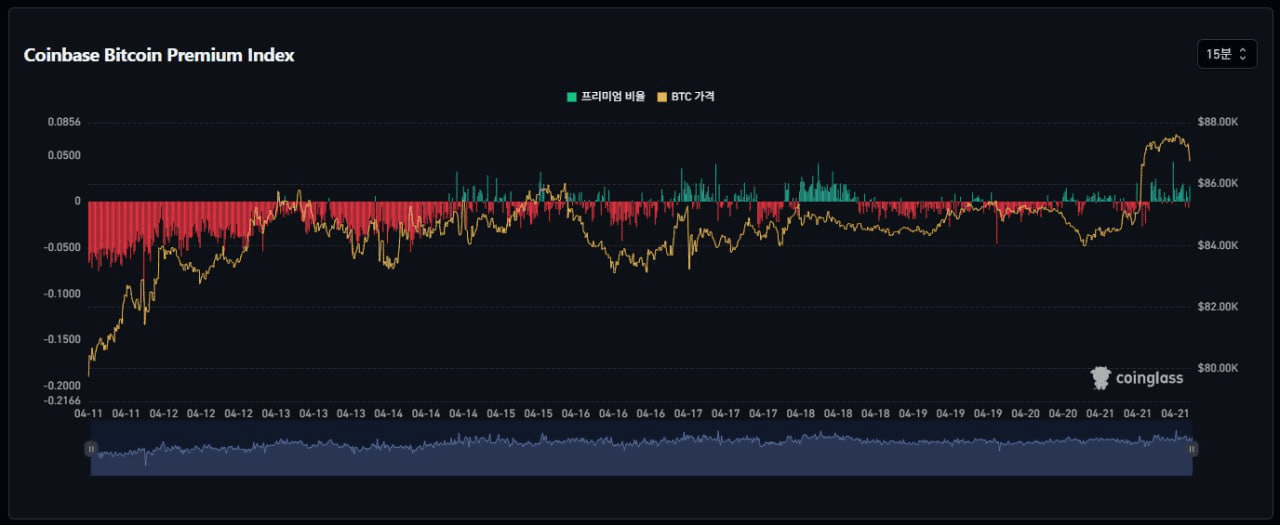Click the $84.00K price axis label
This screenshot has width=1280, height=525.
[1219, 246]
